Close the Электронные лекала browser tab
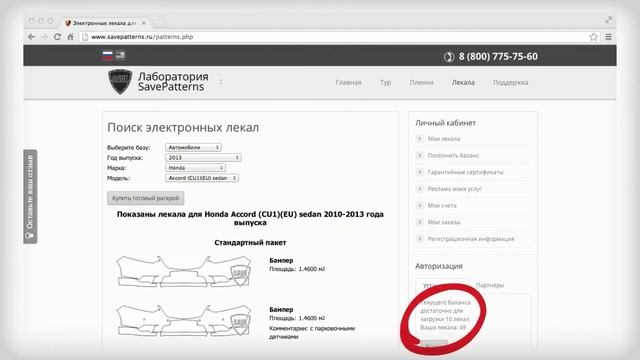 pyautogui.click(x=144, y=23)
